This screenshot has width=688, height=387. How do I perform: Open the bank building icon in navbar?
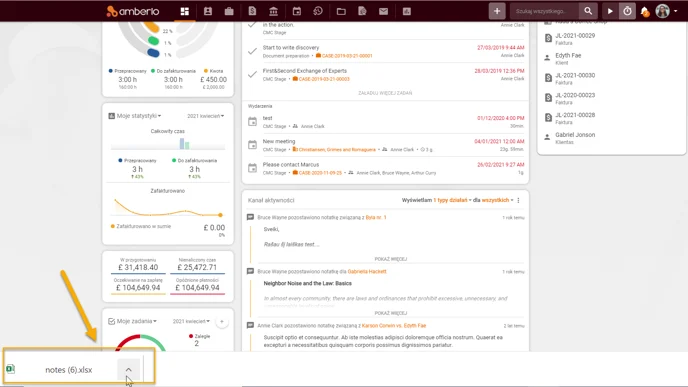[273, 11]
